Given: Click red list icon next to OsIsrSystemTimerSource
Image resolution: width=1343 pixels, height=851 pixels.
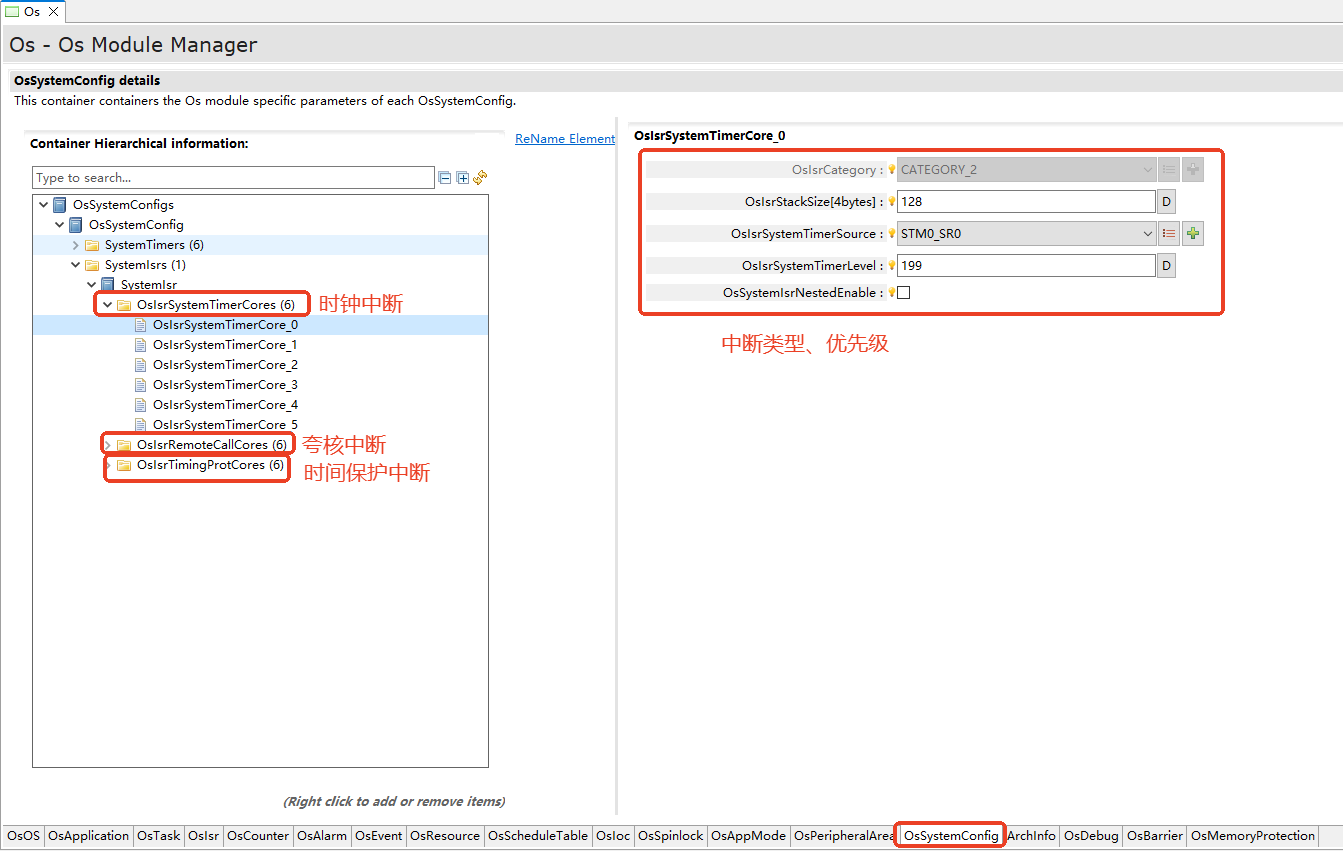Looking at the screenshot, I should click(1168, 234).
